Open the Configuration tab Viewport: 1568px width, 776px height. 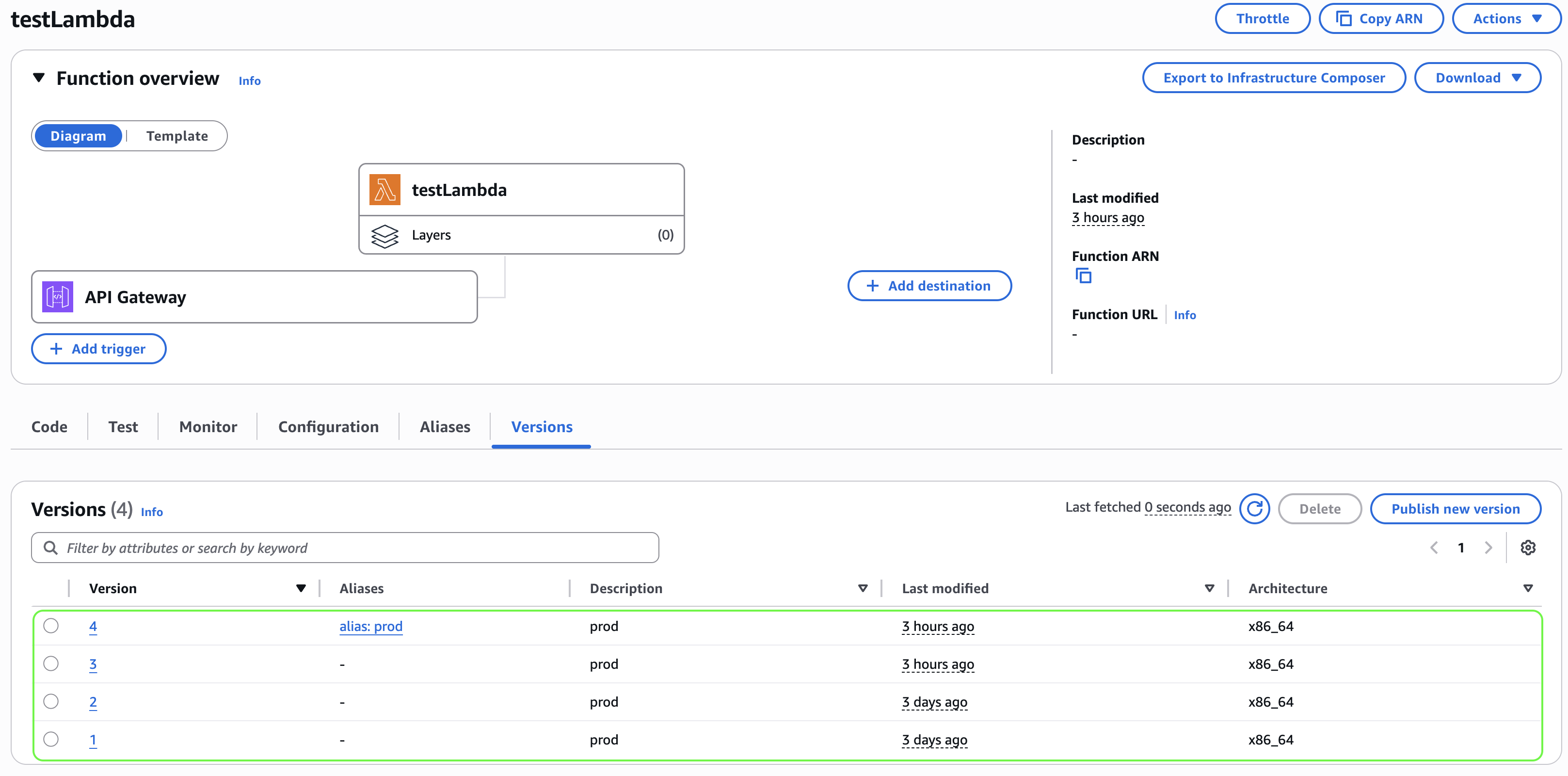pyautogui.click(x=329, y=427)
